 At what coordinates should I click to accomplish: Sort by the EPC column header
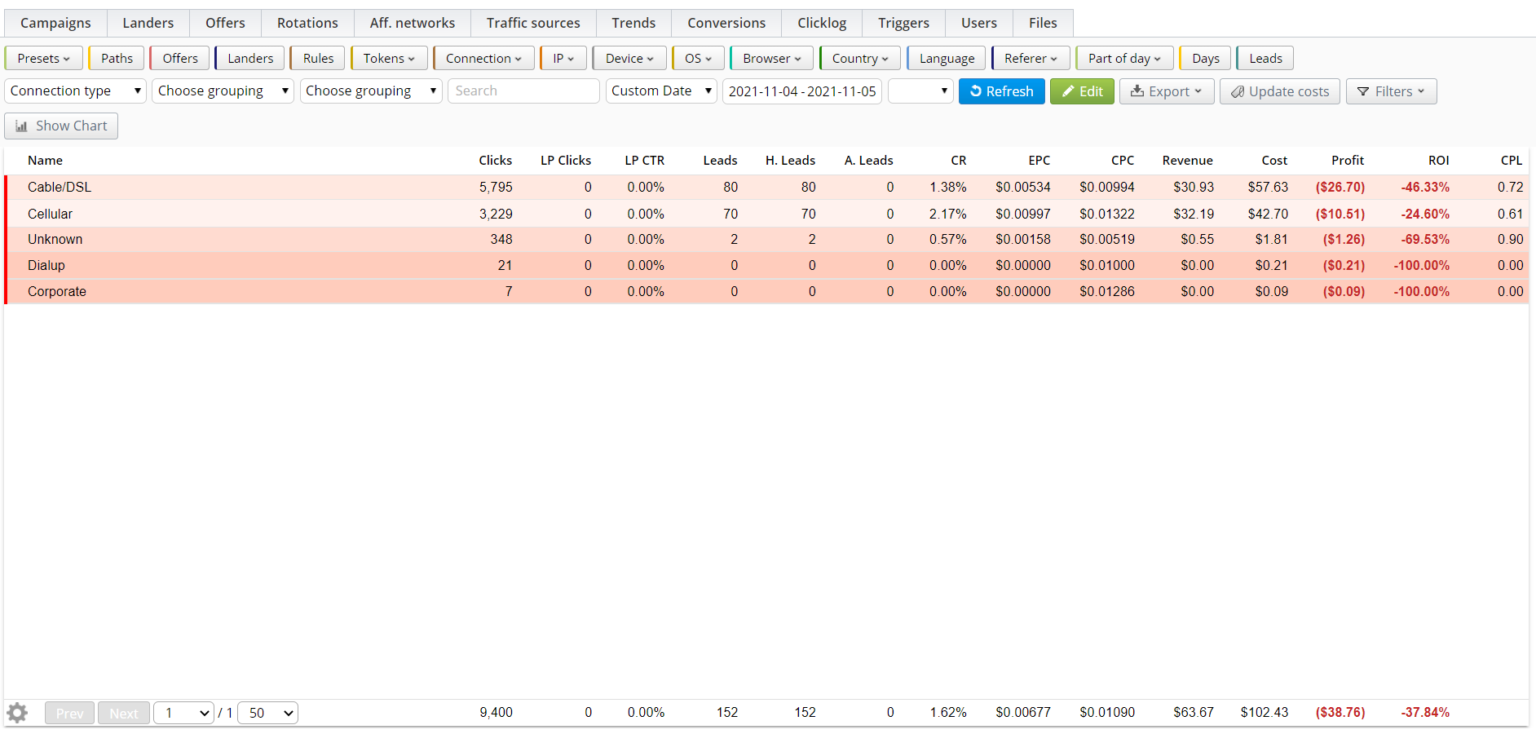pyautogui.click(x=1039, y=160)
